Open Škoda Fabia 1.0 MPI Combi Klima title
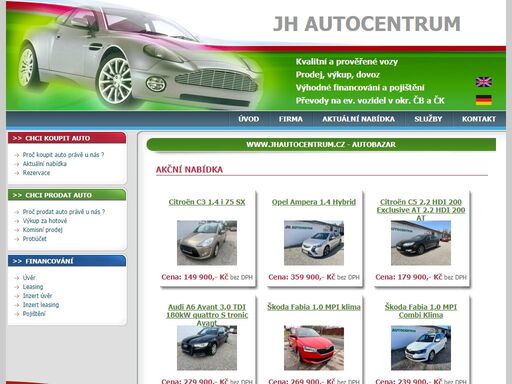The height and width of the screenshot is (384, 512). (421, 311)
